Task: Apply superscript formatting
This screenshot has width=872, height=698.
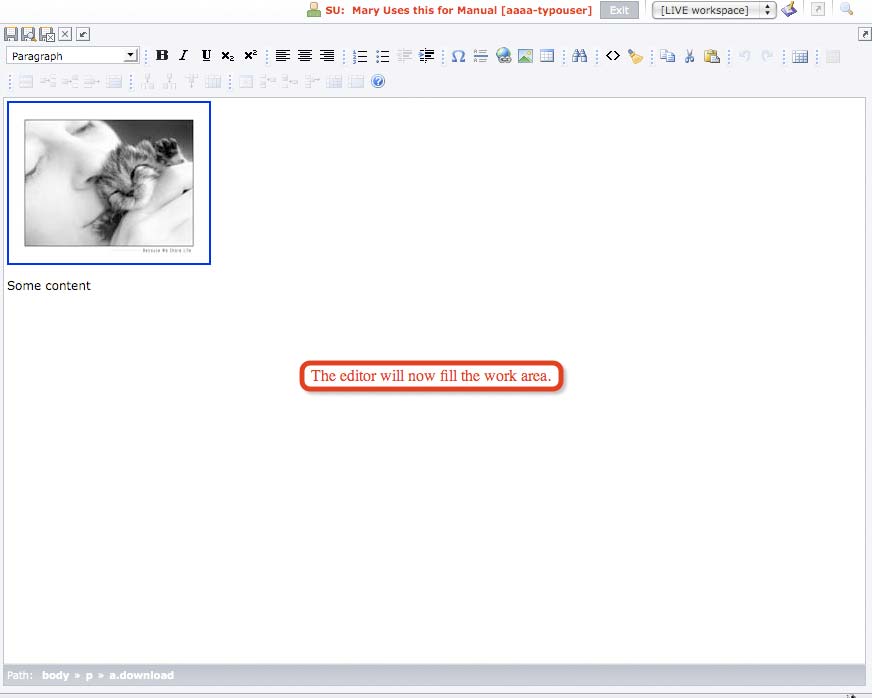Action: click(250, 56)
